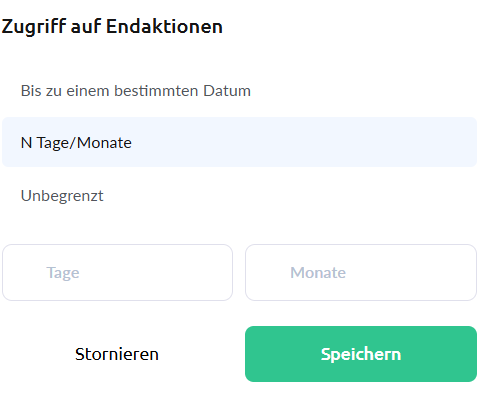
Task: Cancel with the Stornieren button
Action: coord(117,354)
